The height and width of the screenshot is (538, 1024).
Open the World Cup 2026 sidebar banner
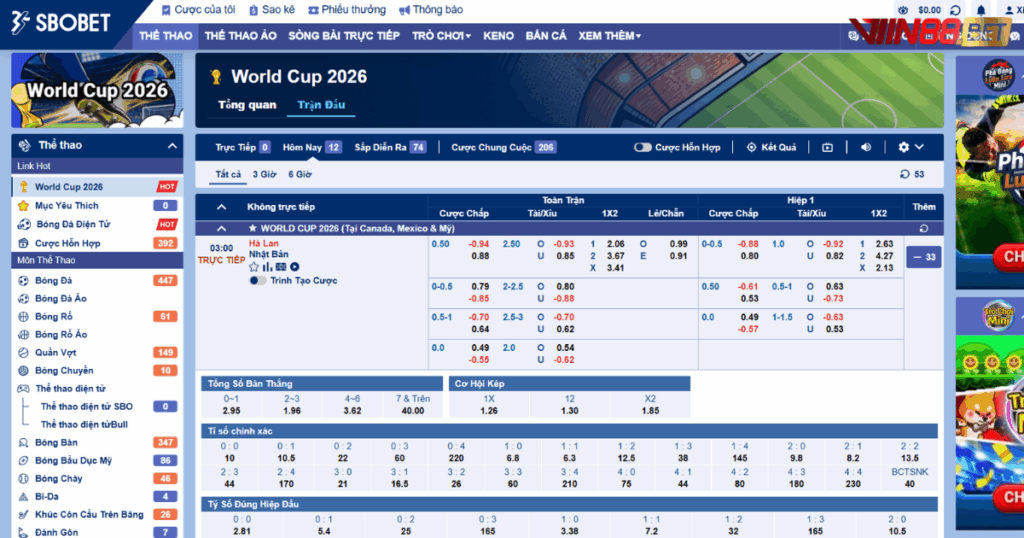coord(97,90)
